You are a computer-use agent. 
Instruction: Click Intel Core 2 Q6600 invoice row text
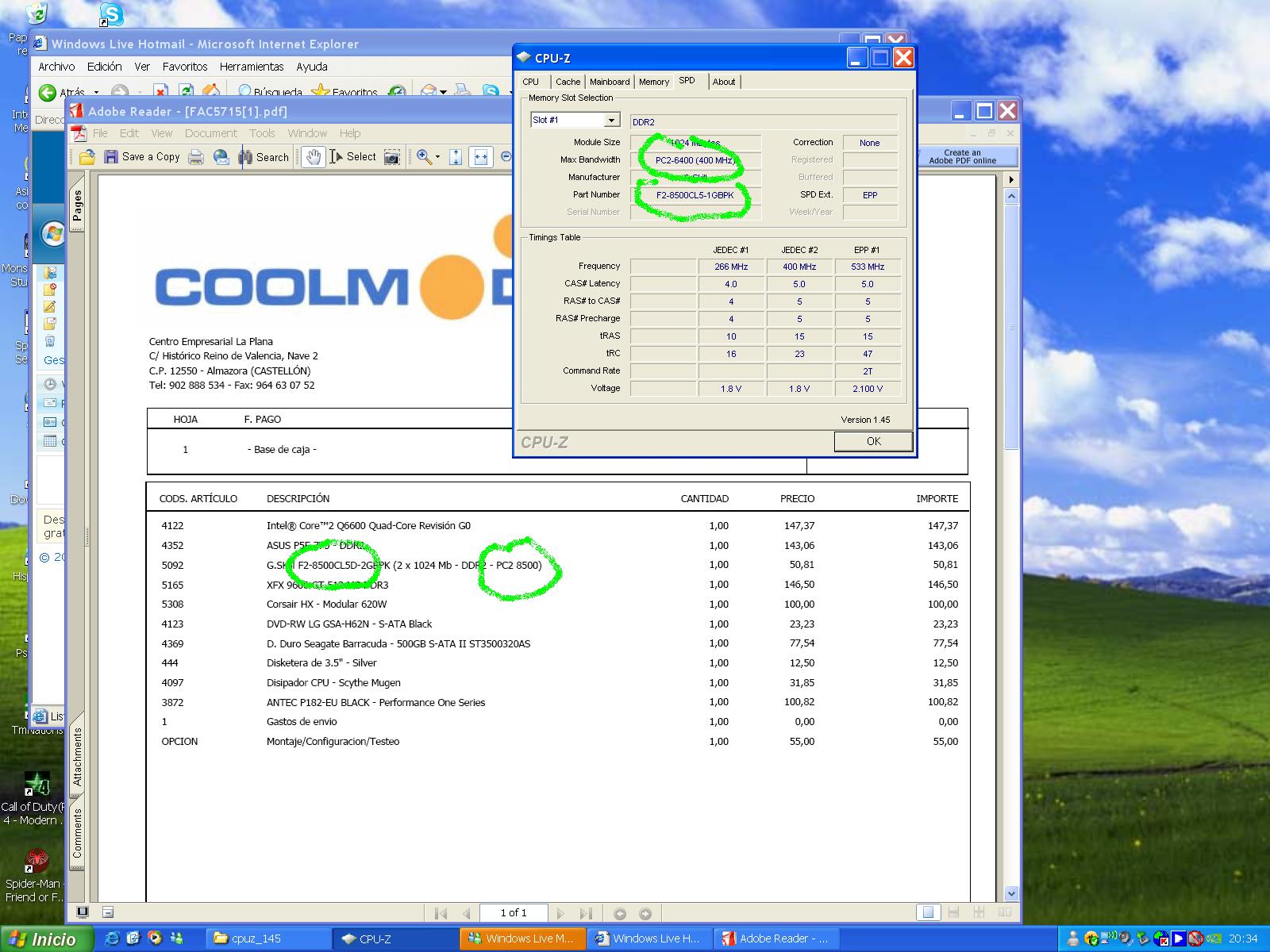pos(368,525)
